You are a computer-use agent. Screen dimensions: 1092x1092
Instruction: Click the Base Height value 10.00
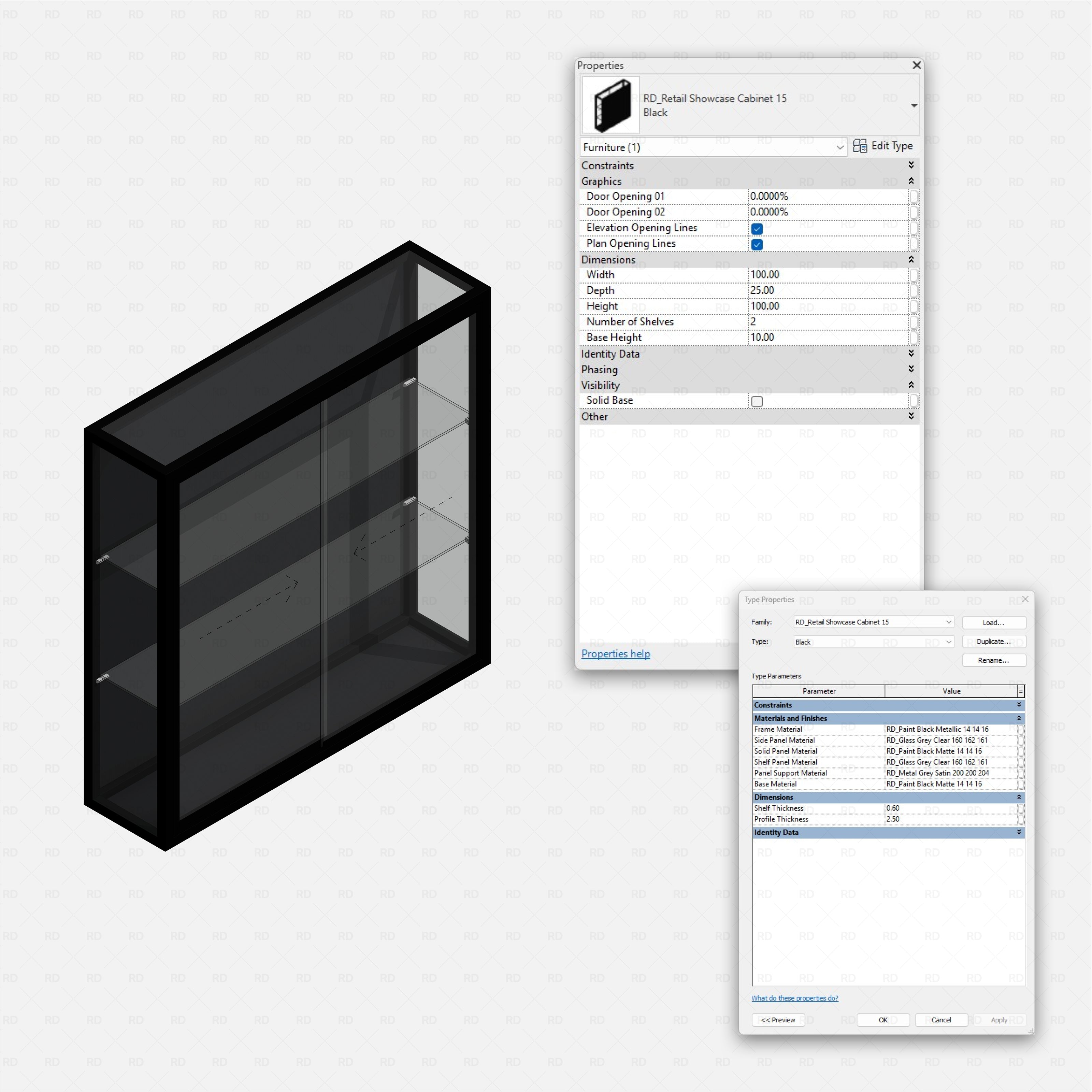pos(828,337)
